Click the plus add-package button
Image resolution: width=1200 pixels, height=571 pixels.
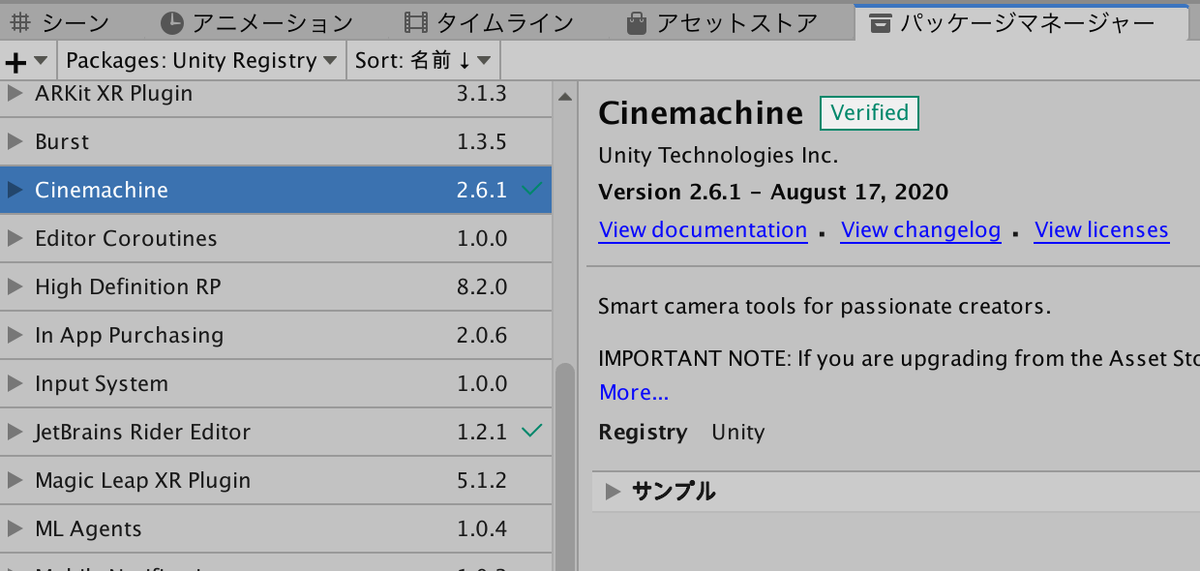coord(27,61)
